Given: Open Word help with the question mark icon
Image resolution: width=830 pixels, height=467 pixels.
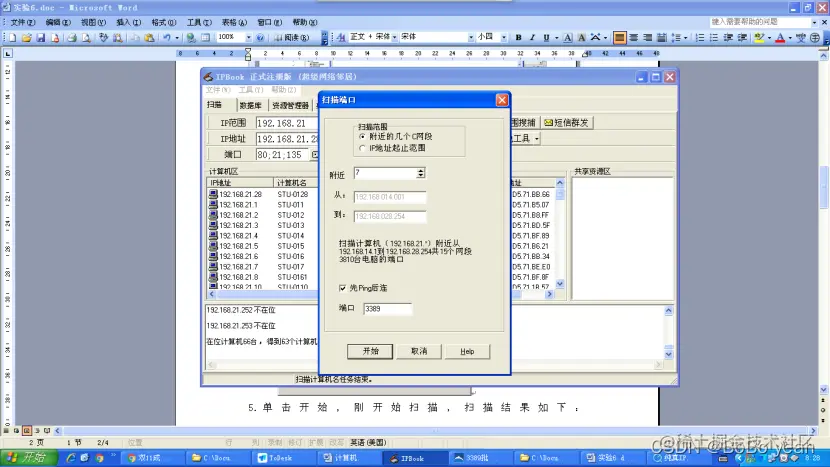Looking at the screenshot, I should click(260, 38).
